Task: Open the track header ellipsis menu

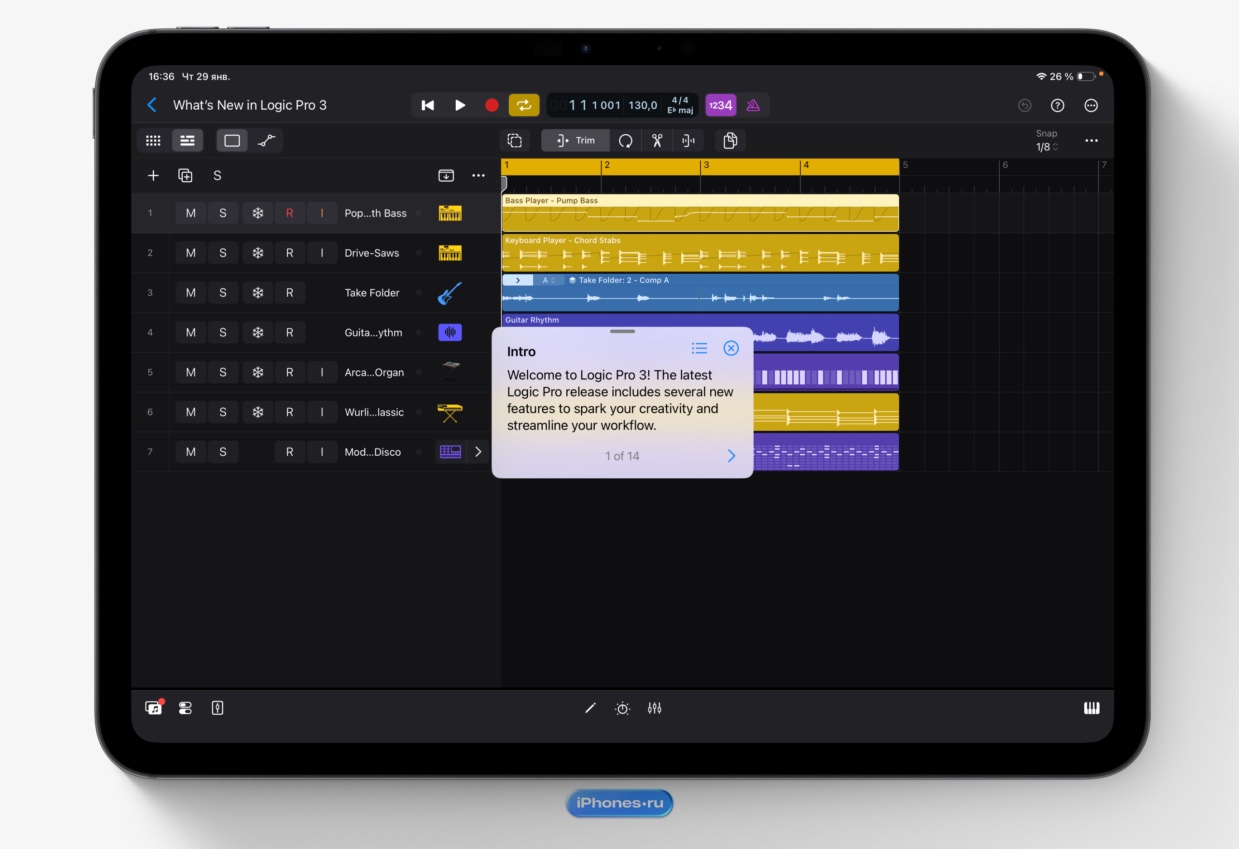Action: [478, 176]
